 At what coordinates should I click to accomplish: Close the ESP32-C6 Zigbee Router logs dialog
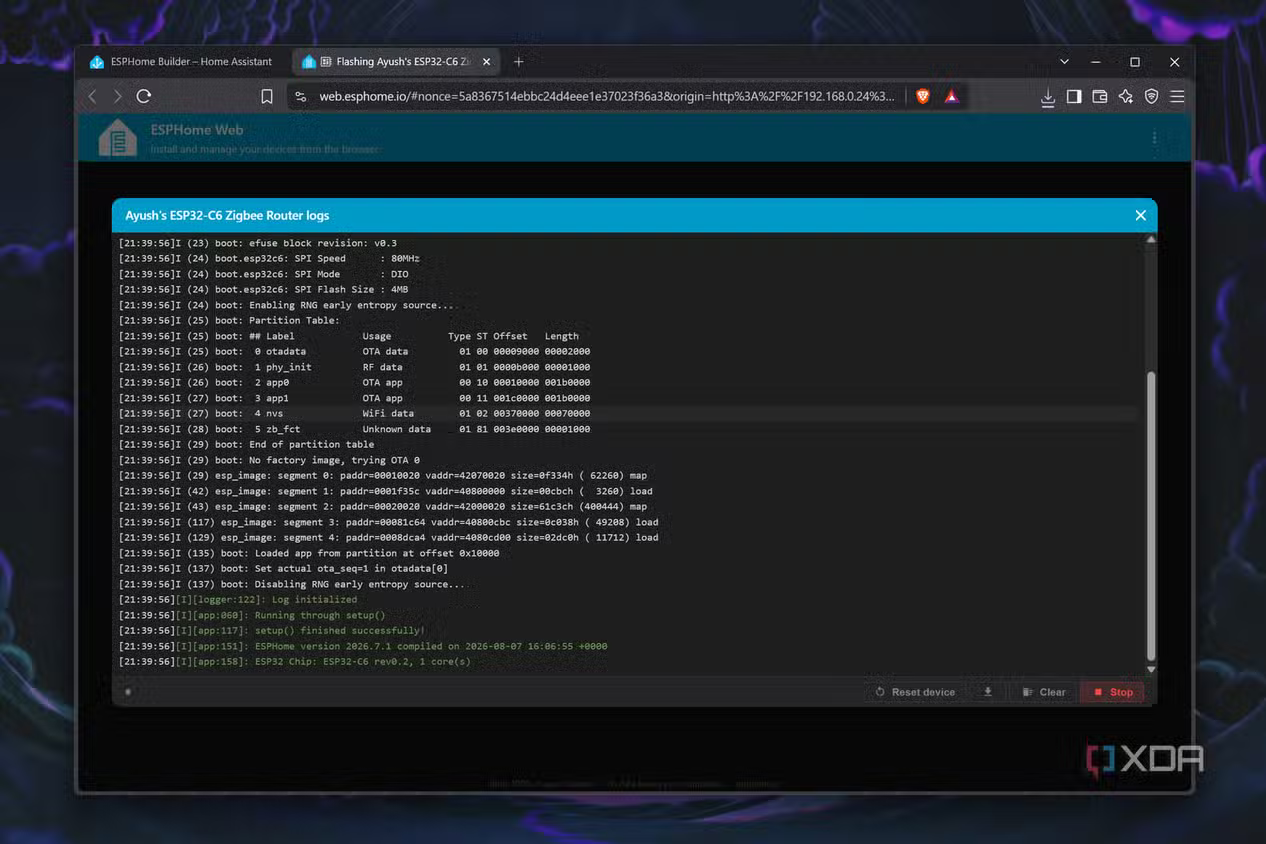1140,215
